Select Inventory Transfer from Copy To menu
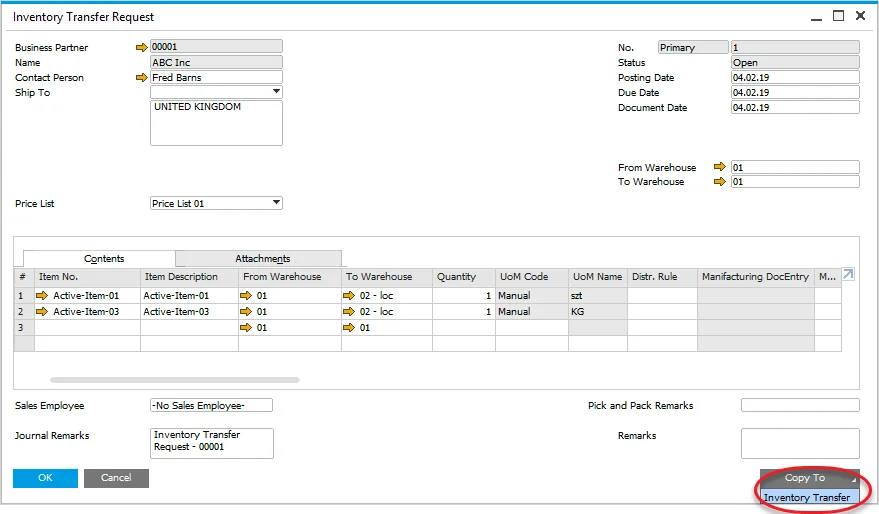Viewport: 879px width, 514px height. point(807,497)
